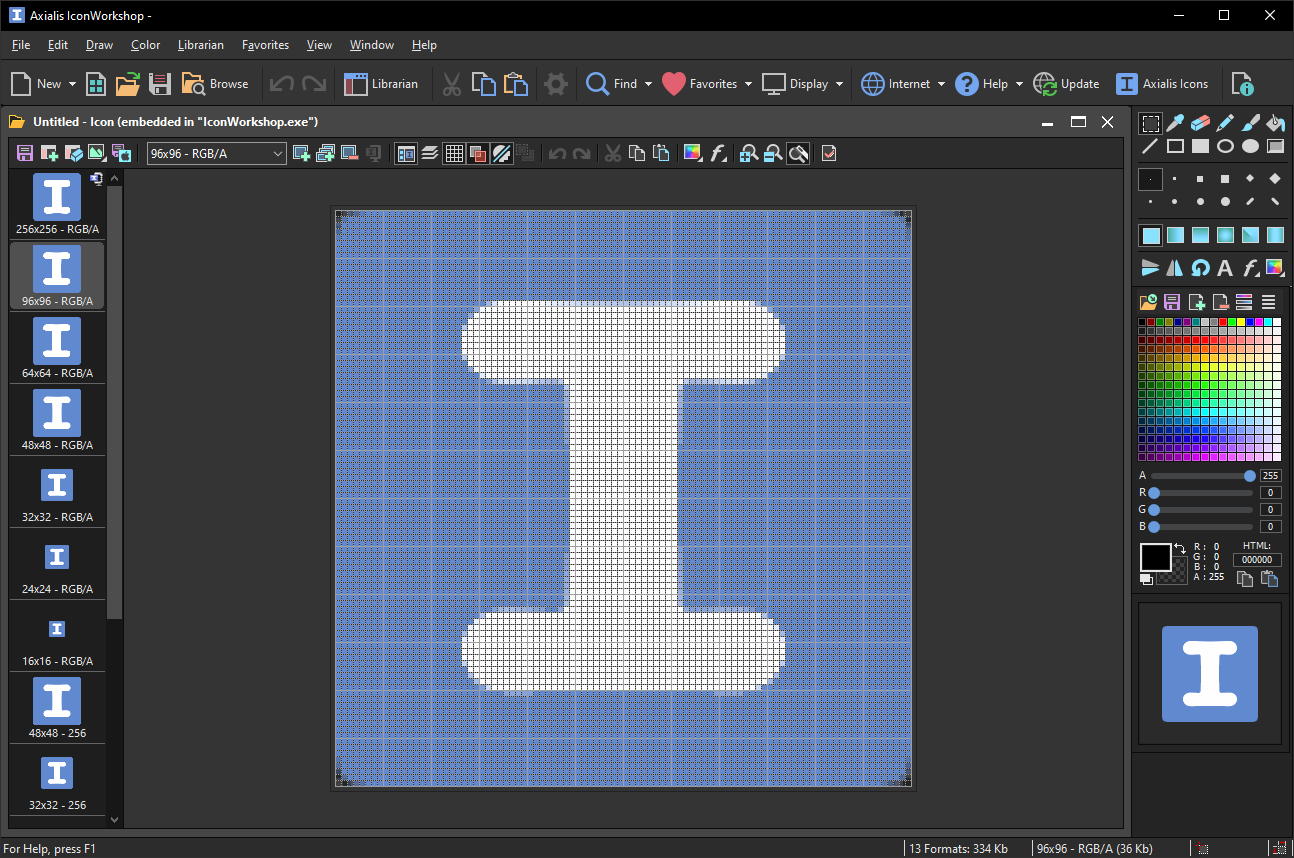Image resolution: width=1294 pixels, height=858 pixels.
Task: Select the Flood Fill tool
Action: [x=1274, y=122]
